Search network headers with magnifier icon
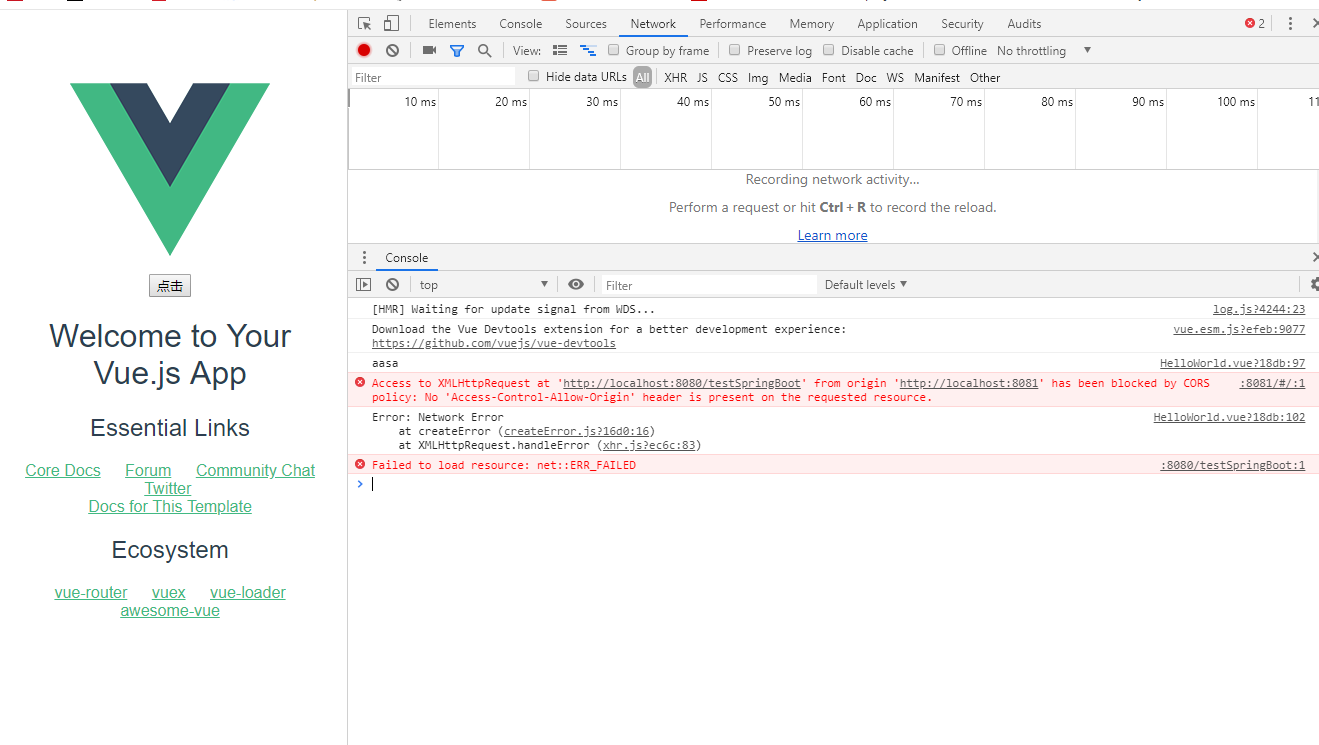Screen dimensions: 1319x745 [x=485, y=50]
